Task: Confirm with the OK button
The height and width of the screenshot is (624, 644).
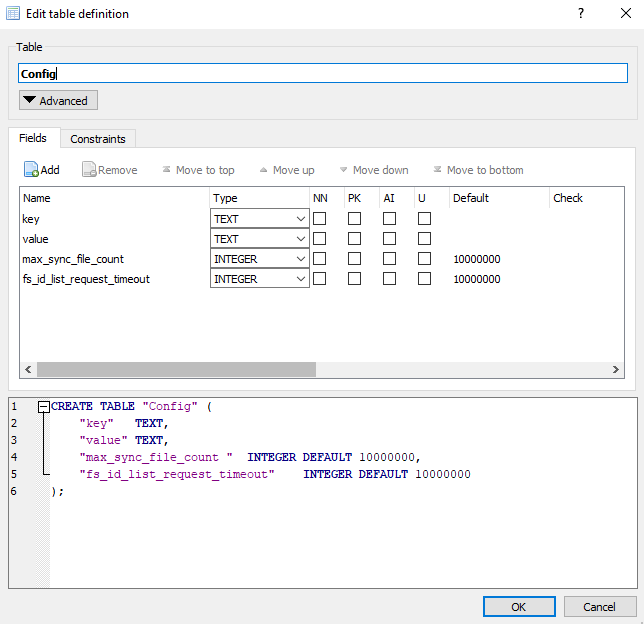Action: (x=518, y=607)
